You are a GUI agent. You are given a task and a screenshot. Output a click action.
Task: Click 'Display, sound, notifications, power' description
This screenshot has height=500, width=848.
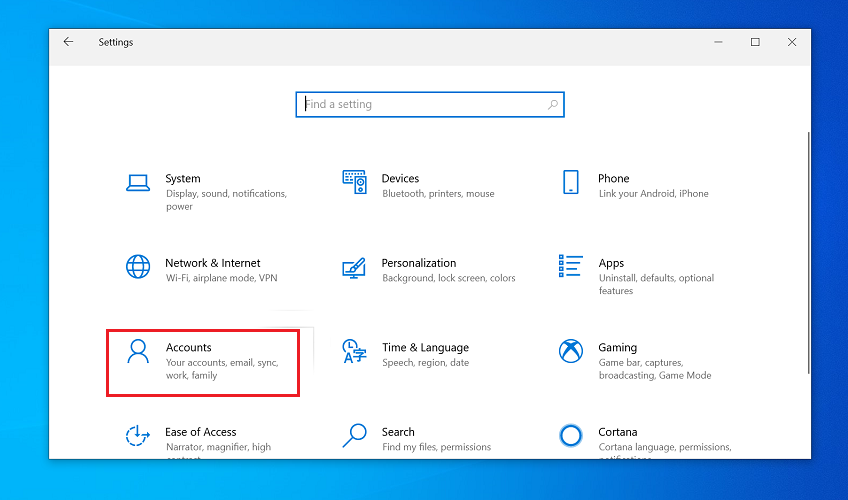pos(226,200)
